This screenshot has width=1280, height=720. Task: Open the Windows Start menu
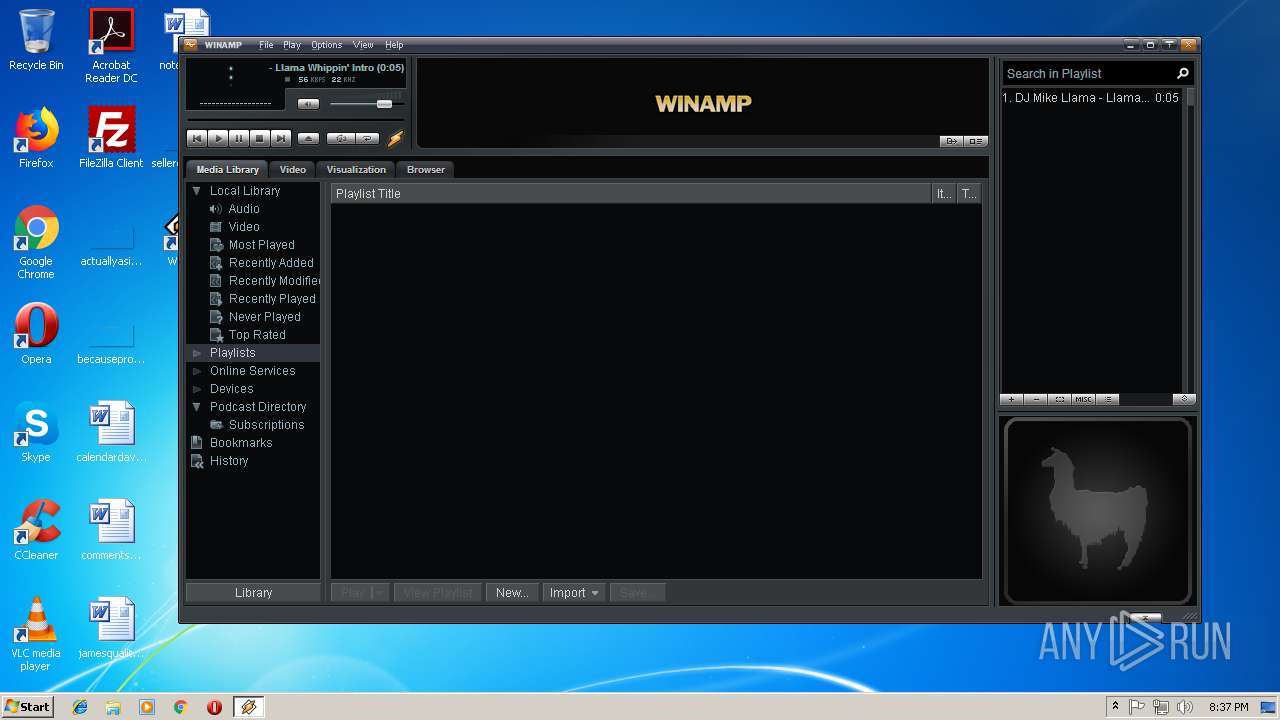pyautogui.click(x=27, y=706)
